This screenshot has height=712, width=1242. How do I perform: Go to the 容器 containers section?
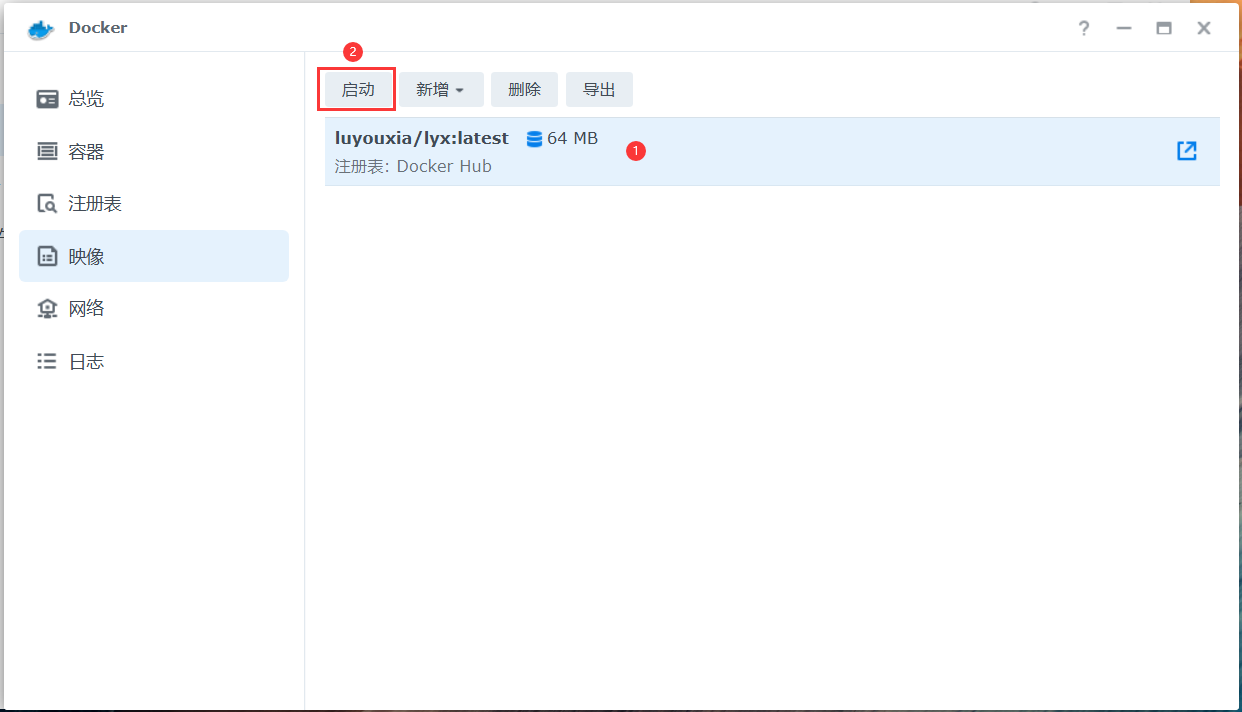click(x=154, y=151)
